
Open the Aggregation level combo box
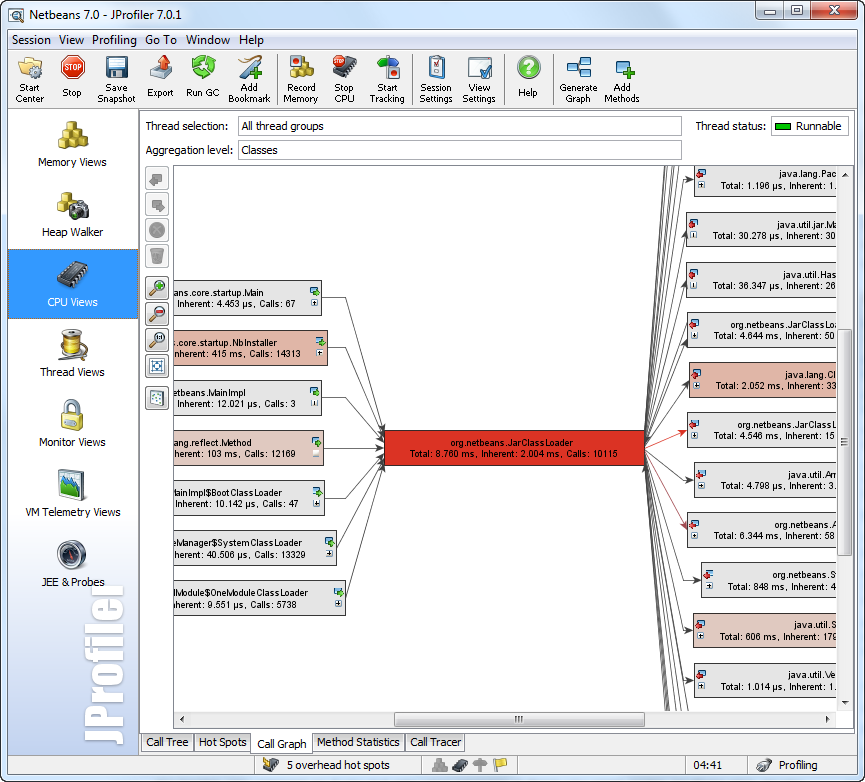[x=460, y=150]
